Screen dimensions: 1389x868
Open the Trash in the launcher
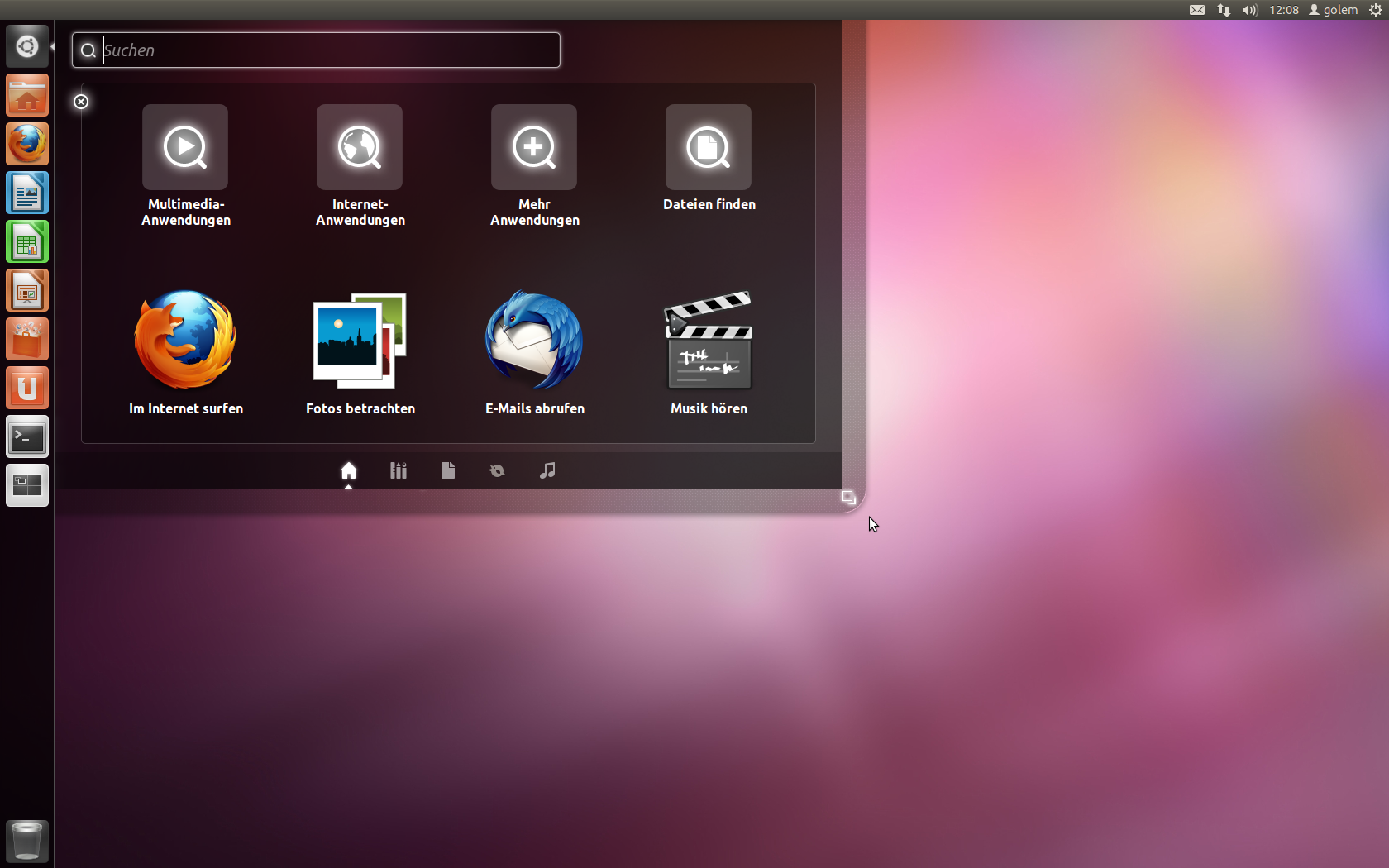27,841
